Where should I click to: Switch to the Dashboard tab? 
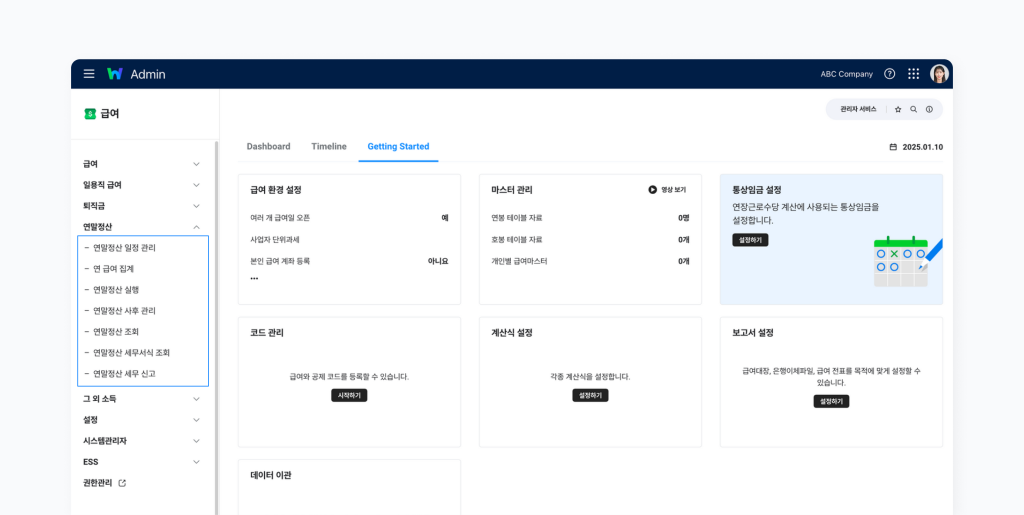tap(268, 147)
